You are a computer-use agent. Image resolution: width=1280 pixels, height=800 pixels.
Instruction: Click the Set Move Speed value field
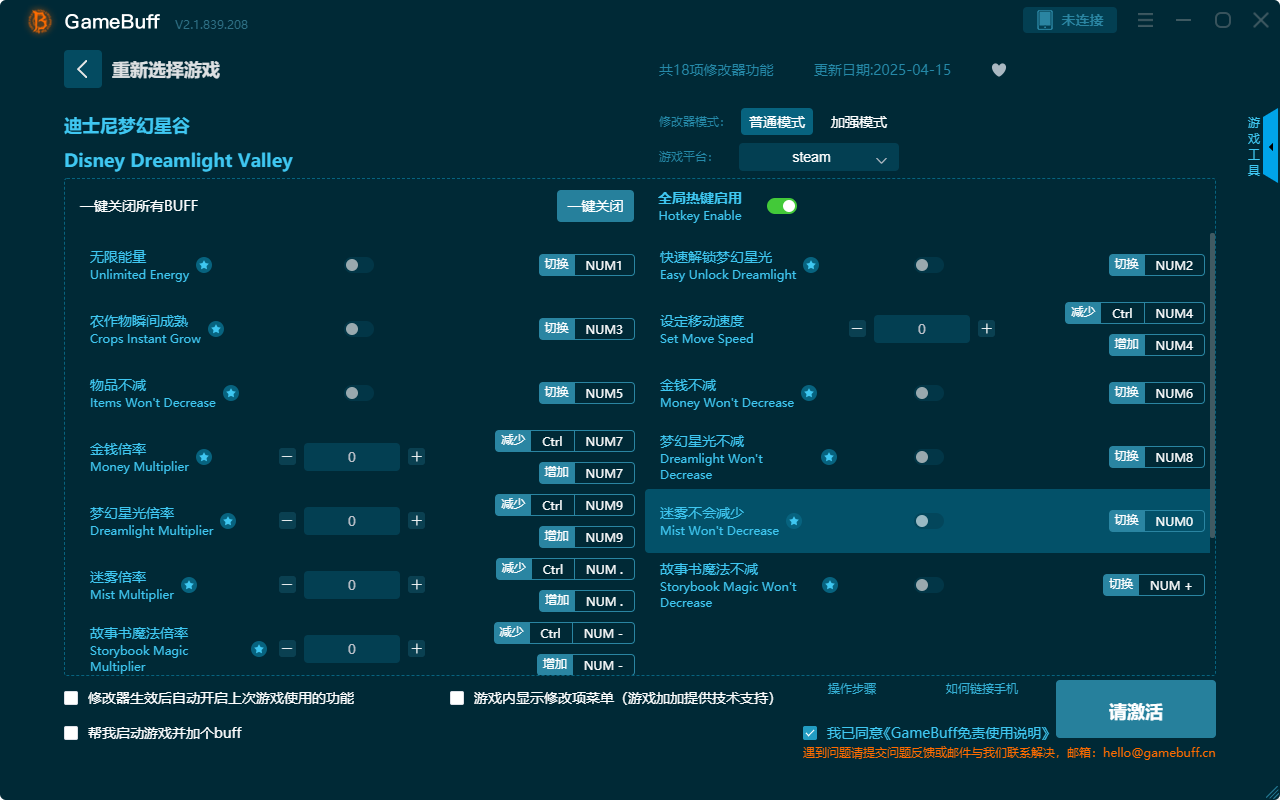click(922, 329)
